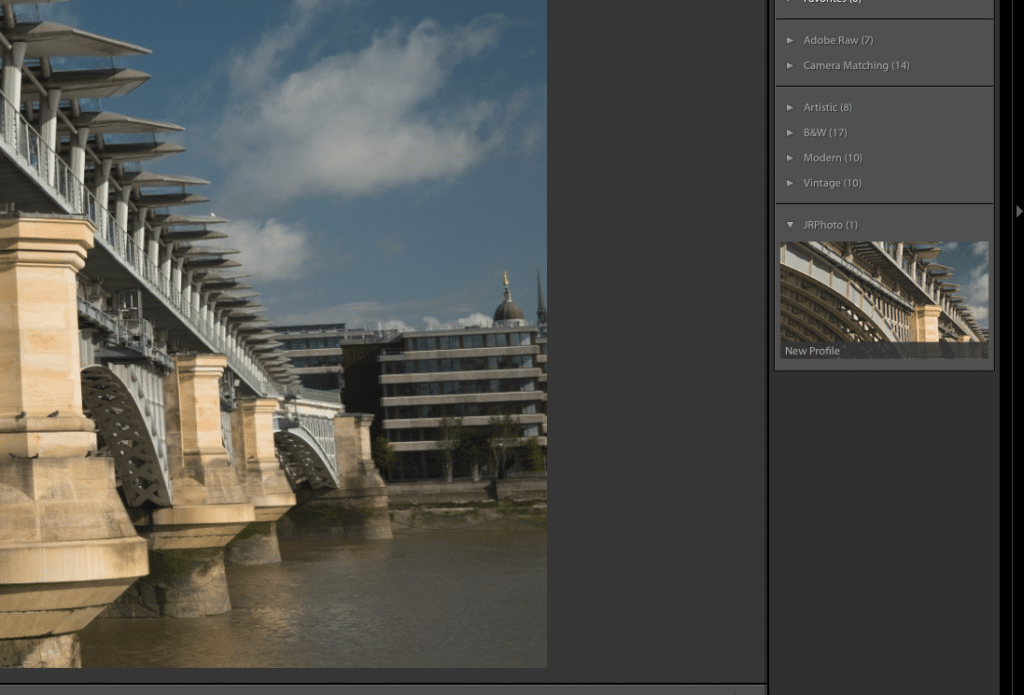1024x695 pixels.
Task: Hide the right panel using edge arrow
Action: click(1019, 211)
